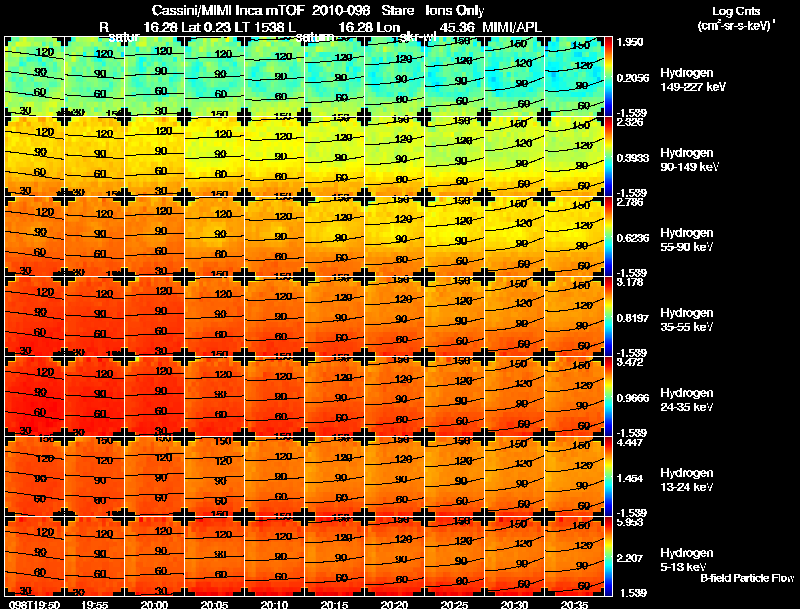
Task: Click the '20:15' time axis label
Action: [334, 604]
